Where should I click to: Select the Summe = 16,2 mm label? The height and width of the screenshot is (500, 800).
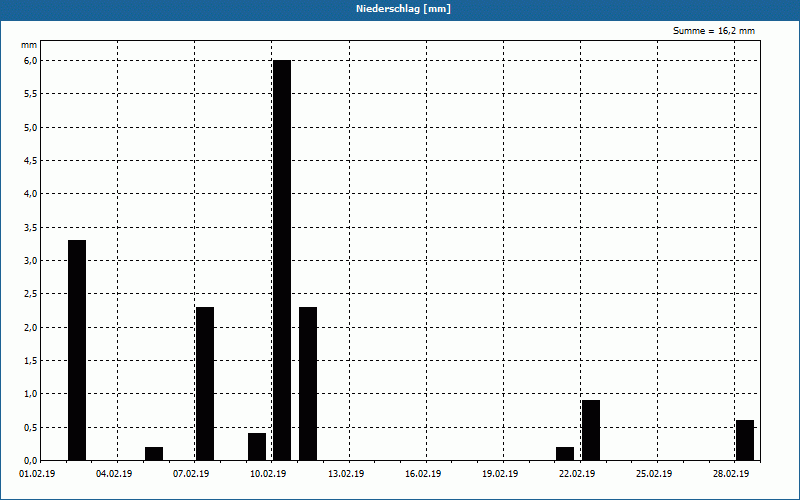[x=714, y=31]
